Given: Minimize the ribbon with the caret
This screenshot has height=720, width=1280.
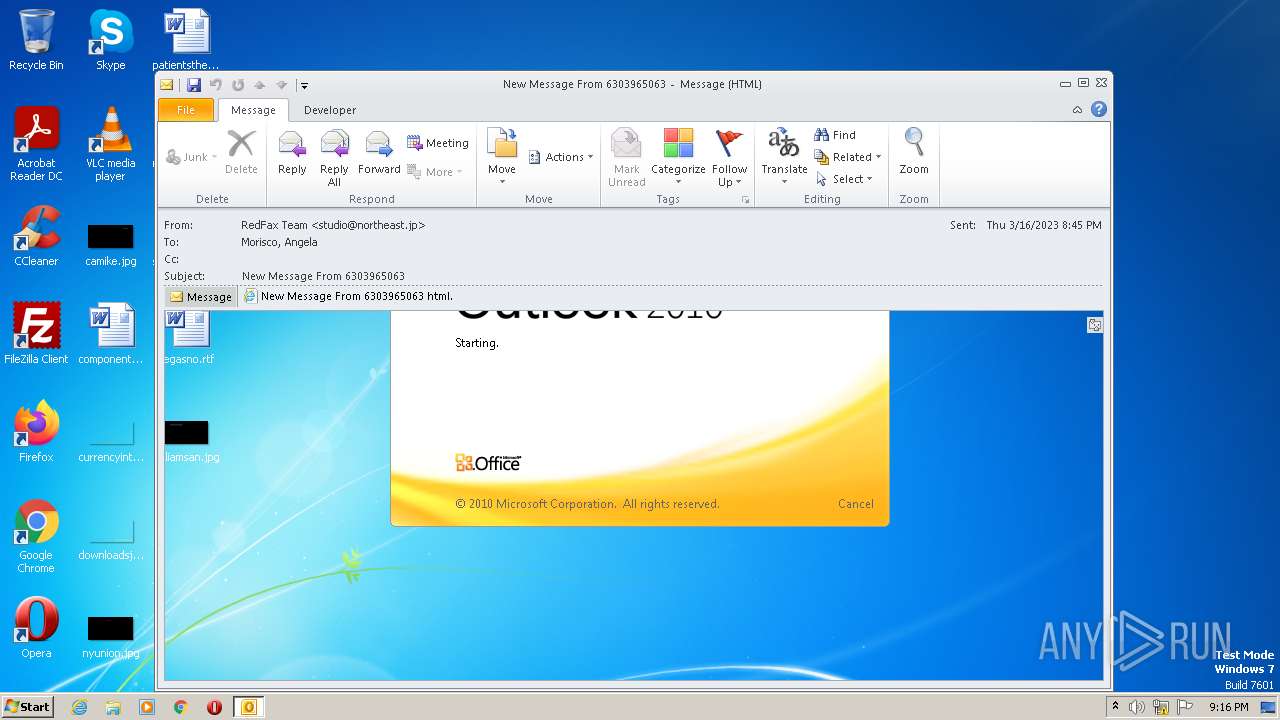Looking at the screenshot, I should click(x=1077, y=110).
